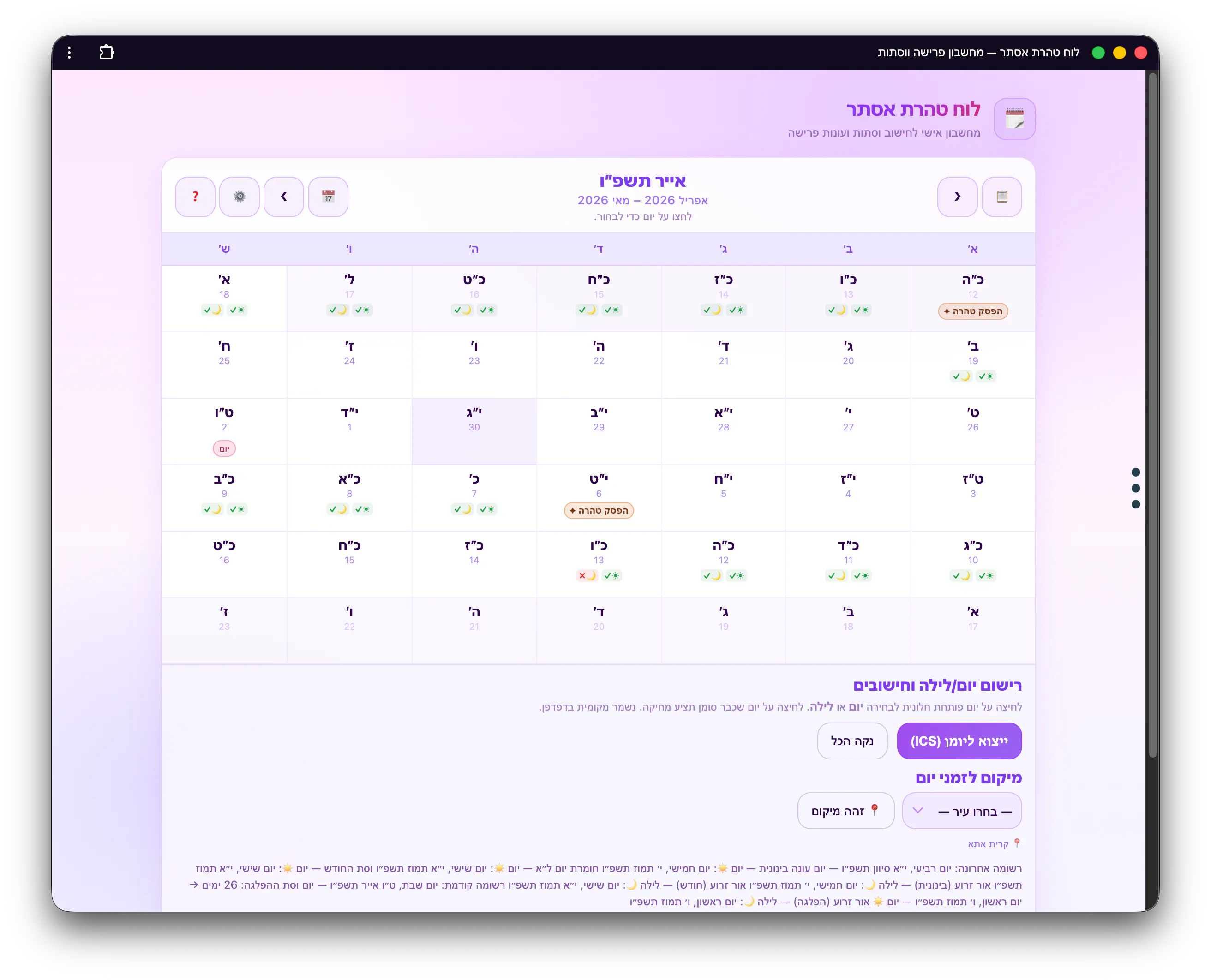
Task: Select day ד' 21 in the calendar
Action: (x=723, y=365)
